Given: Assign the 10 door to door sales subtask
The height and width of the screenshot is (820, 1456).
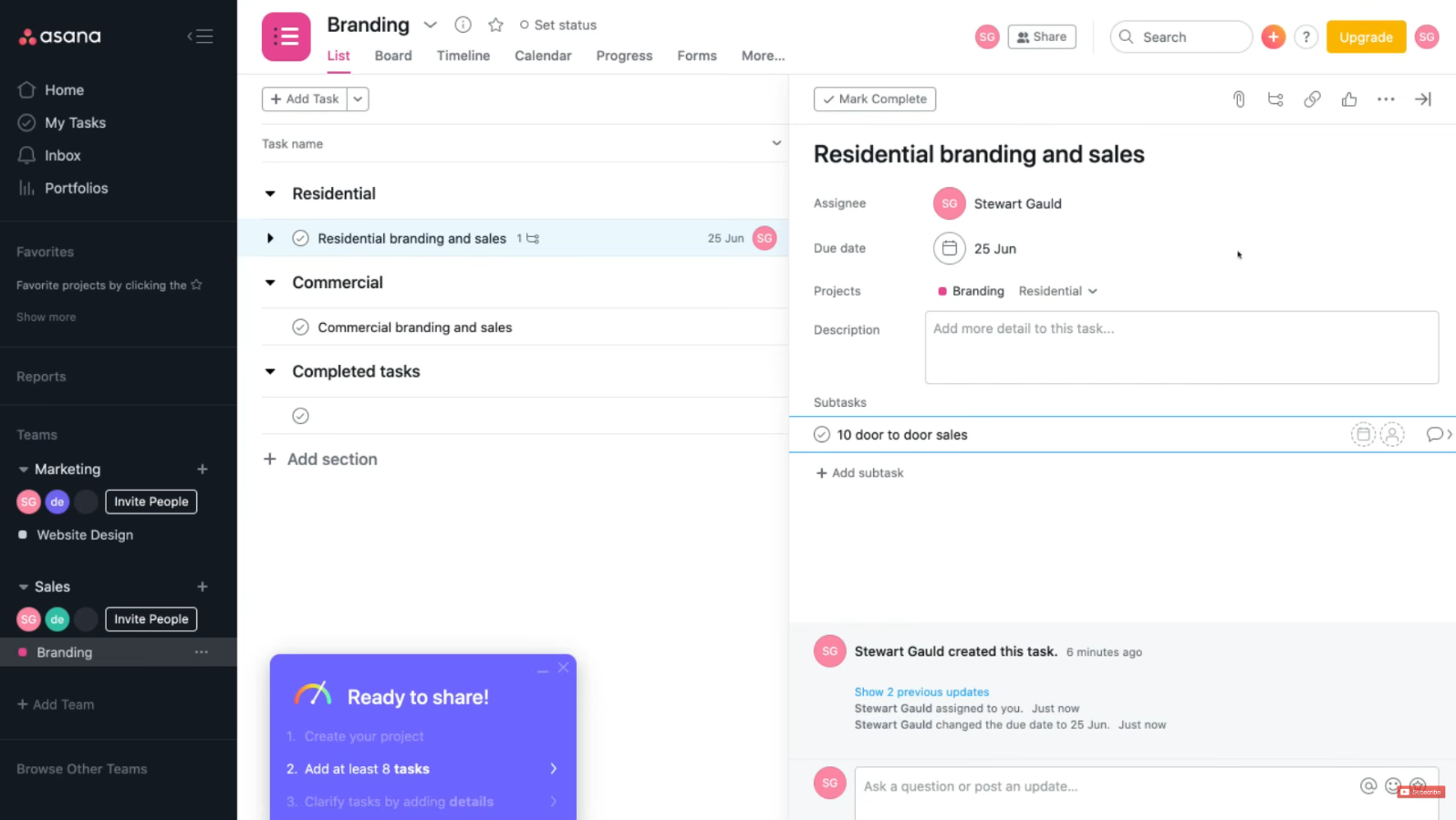Looking at the screenshot, I should pos(1391,434).
